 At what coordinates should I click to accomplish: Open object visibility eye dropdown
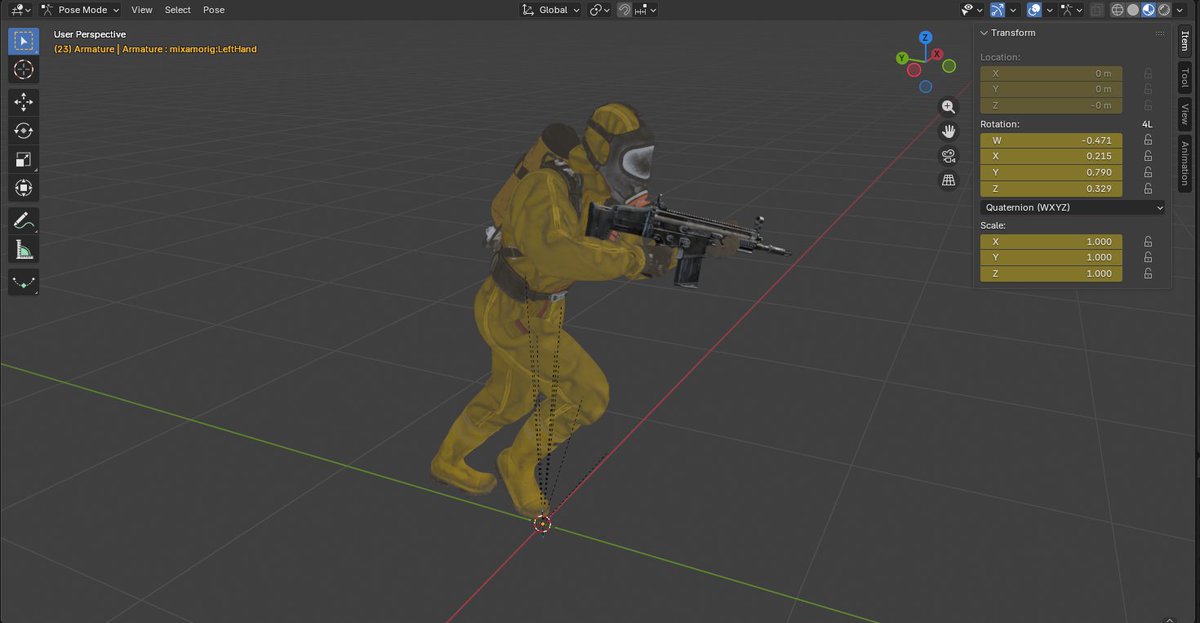972,10
